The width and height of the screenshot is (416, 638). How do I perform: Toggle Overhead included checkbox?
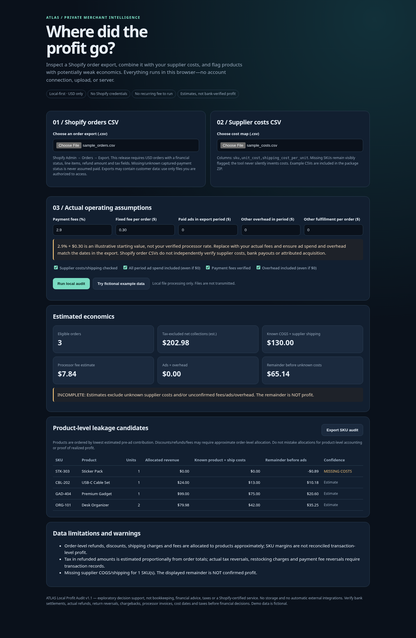[258, 268]
